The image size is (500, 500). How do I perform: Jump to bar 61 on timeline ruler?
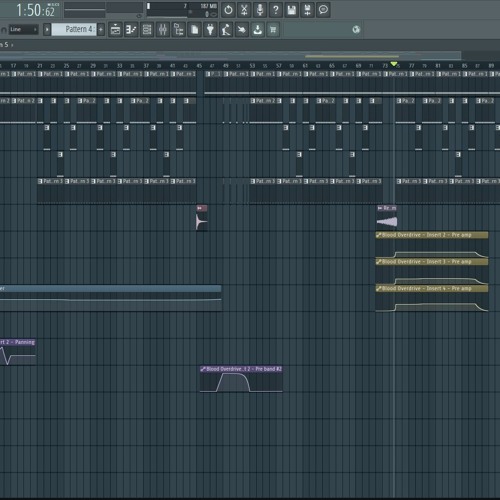(x=305, y=66)
